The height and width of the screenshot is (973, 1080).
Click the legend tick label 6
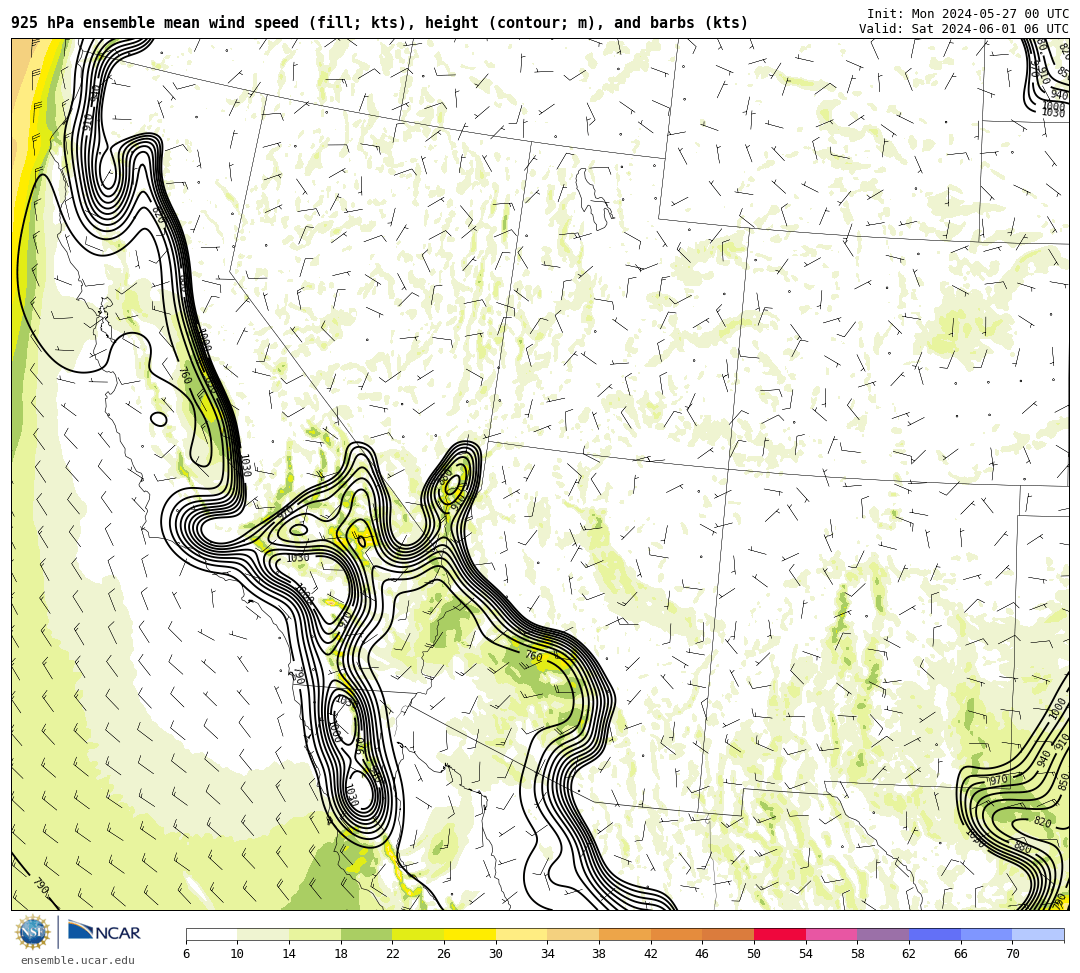click(186, 954)
